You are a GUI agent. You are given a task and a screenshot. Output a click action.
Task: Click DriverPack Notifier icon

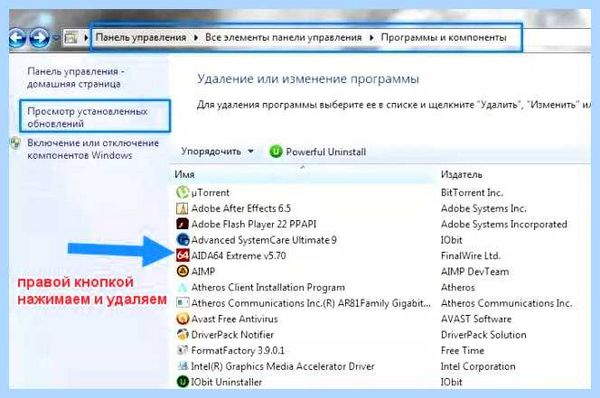(x=183, y=334)
